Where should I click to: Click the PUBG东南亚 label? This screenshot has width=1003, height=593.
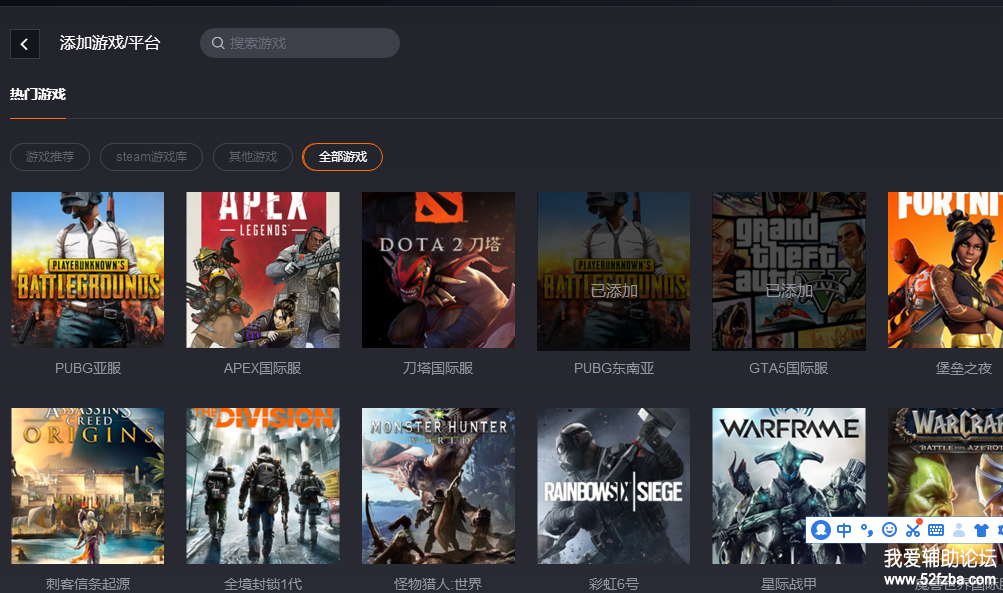613,368
